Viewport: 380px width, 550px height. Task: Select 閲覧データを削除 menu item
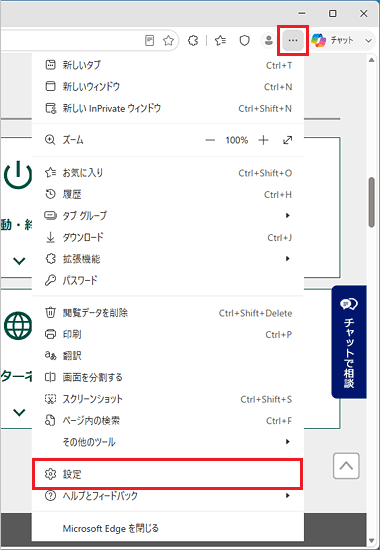pyautogui.click(x=168, y=313)
